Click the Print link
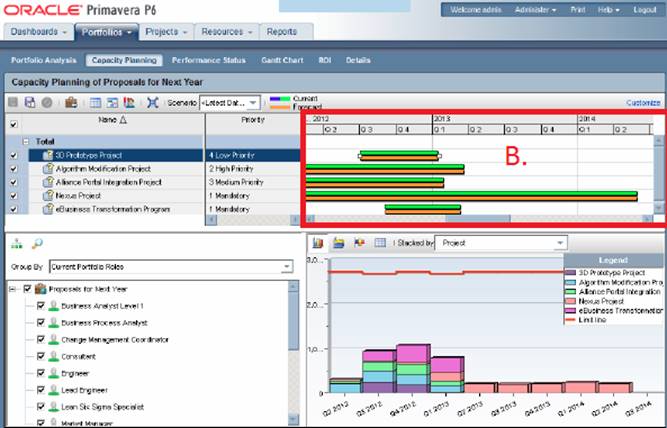 (x=578, y=10)
